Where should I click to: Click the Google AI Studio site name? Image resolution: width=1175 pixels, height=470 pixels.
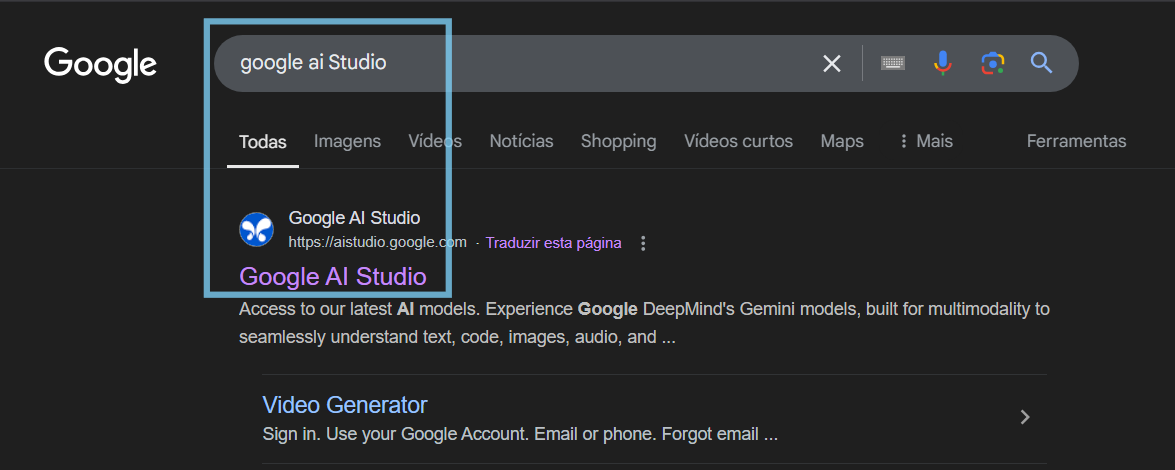(354, 218)
